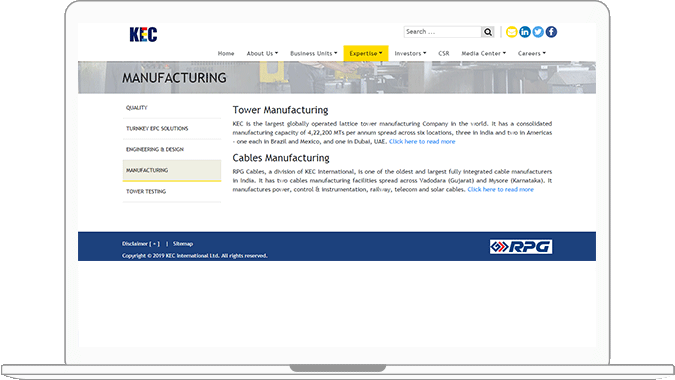Expand the Disclaimer [+] footer link
This screenshot has width=675, height=380.
[x=141, y=244]
